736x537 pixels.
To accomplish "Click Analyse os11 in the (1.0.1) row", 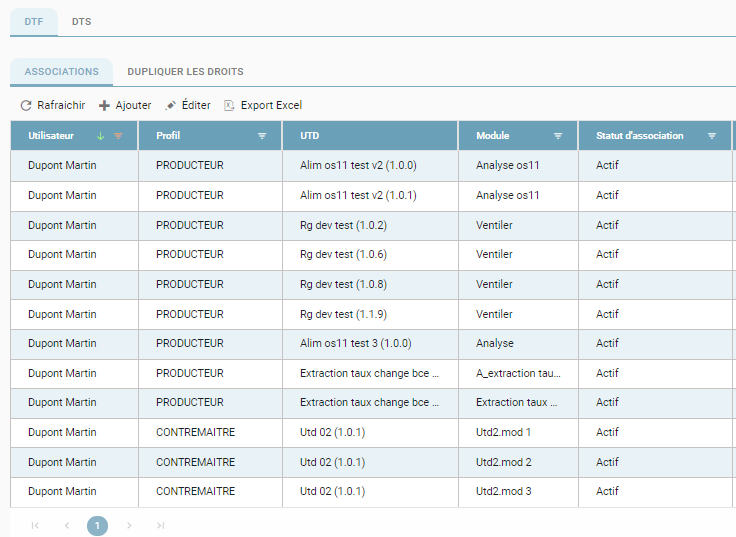I will pos(507,195).
